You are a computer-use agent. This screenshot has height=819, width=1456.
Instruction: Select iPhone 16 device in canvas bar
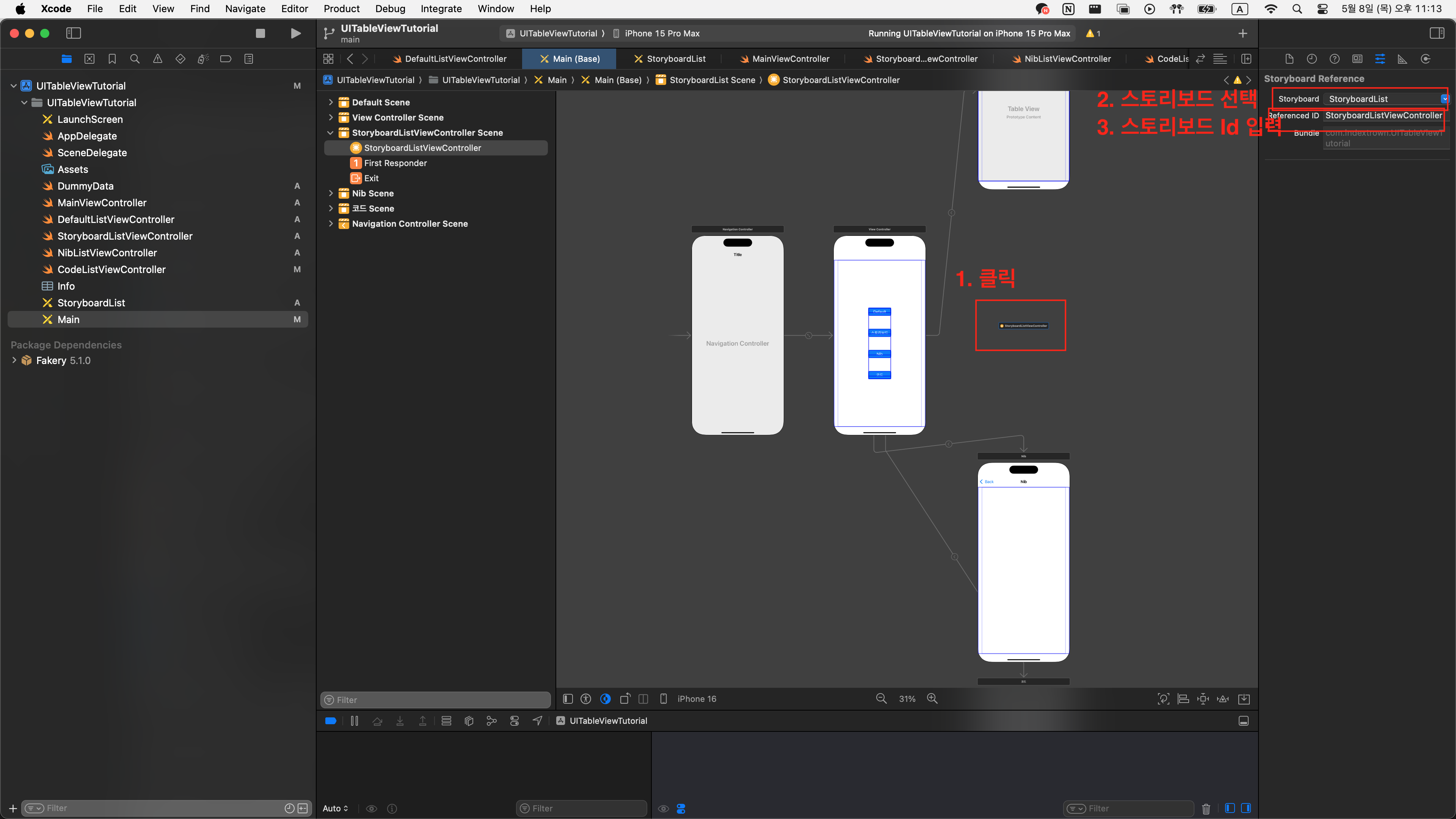pos(689,698)
